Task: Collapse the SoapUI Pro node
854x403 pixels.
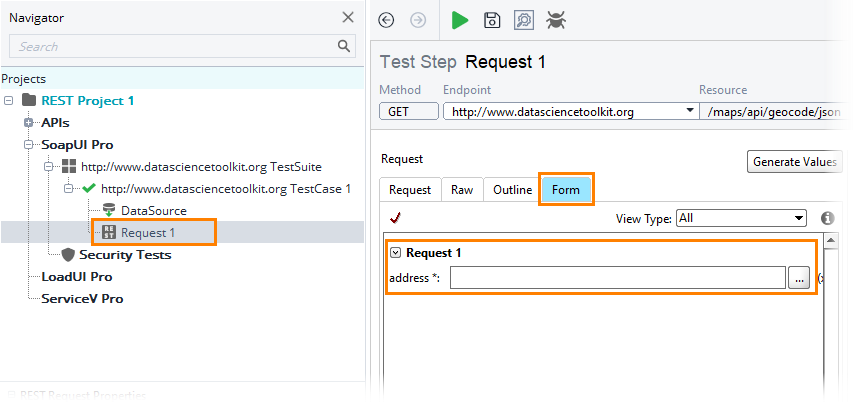Action: 29,145
